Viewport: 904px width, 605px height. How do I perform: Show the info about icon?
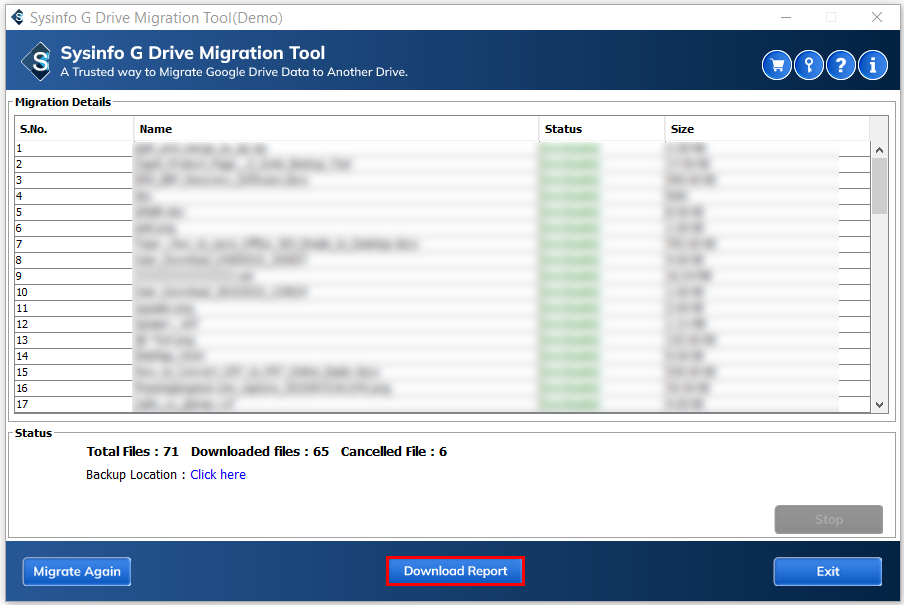coord(872,65)
